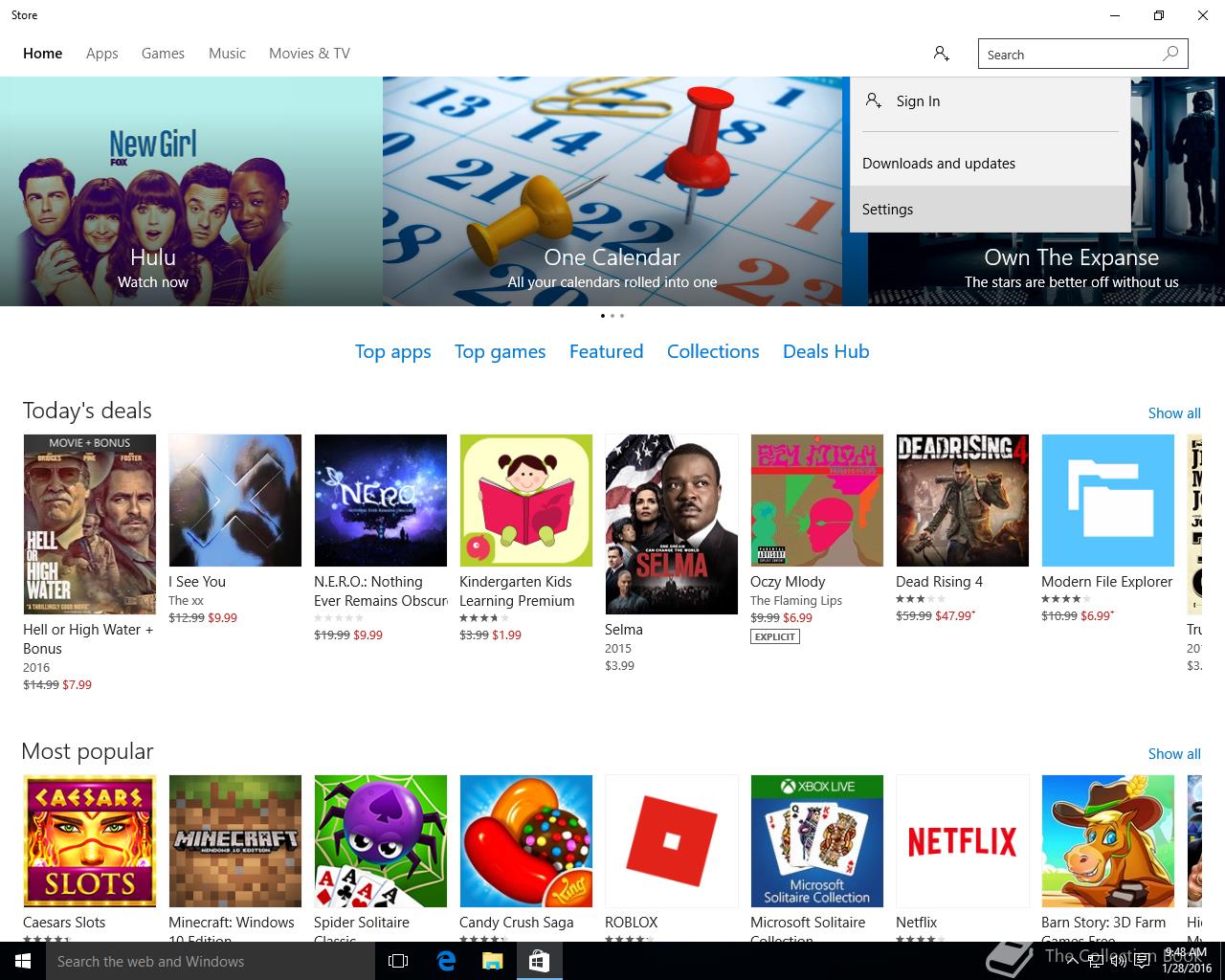Viewport: 1225px width, 980px height.
Task: Click the search magnifier icon
Action: click(1170, 54)
